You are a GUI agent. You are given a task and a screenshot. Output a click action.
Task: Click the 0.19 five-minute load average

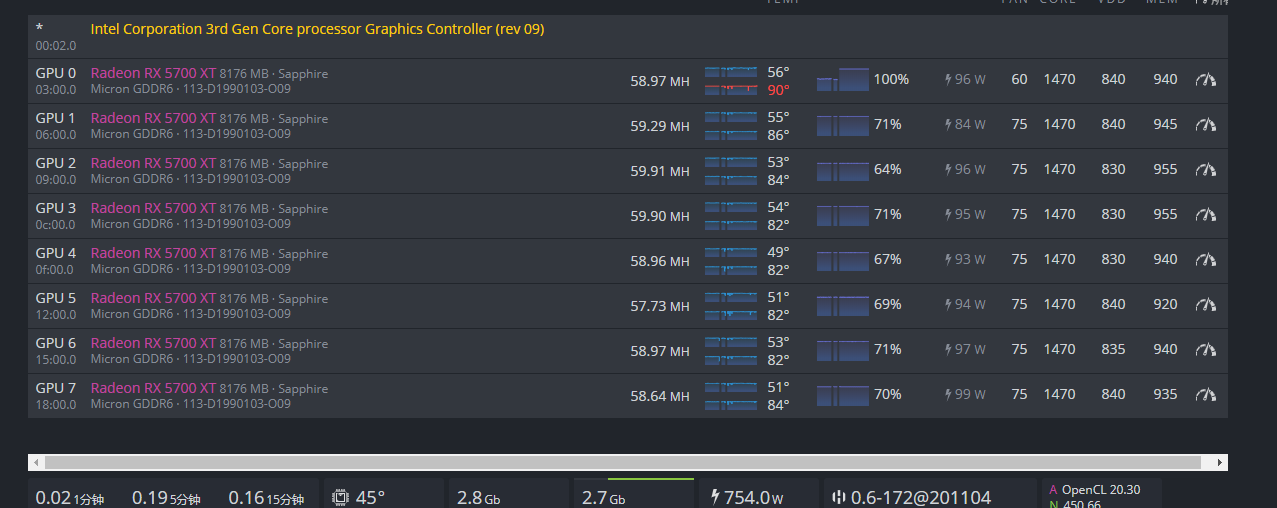coord(167,497)
